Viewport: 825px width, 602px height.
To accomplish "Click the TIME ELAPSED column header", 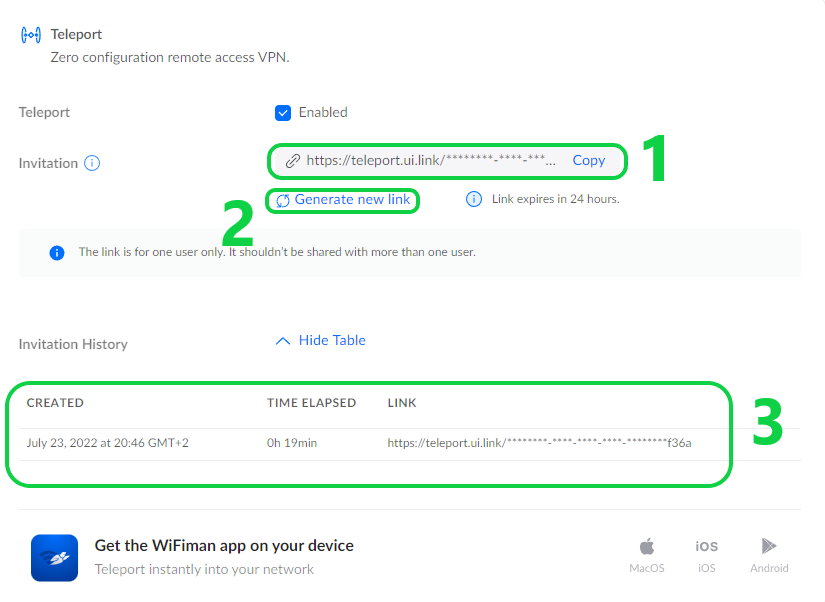I will click(x=311, y=403).
